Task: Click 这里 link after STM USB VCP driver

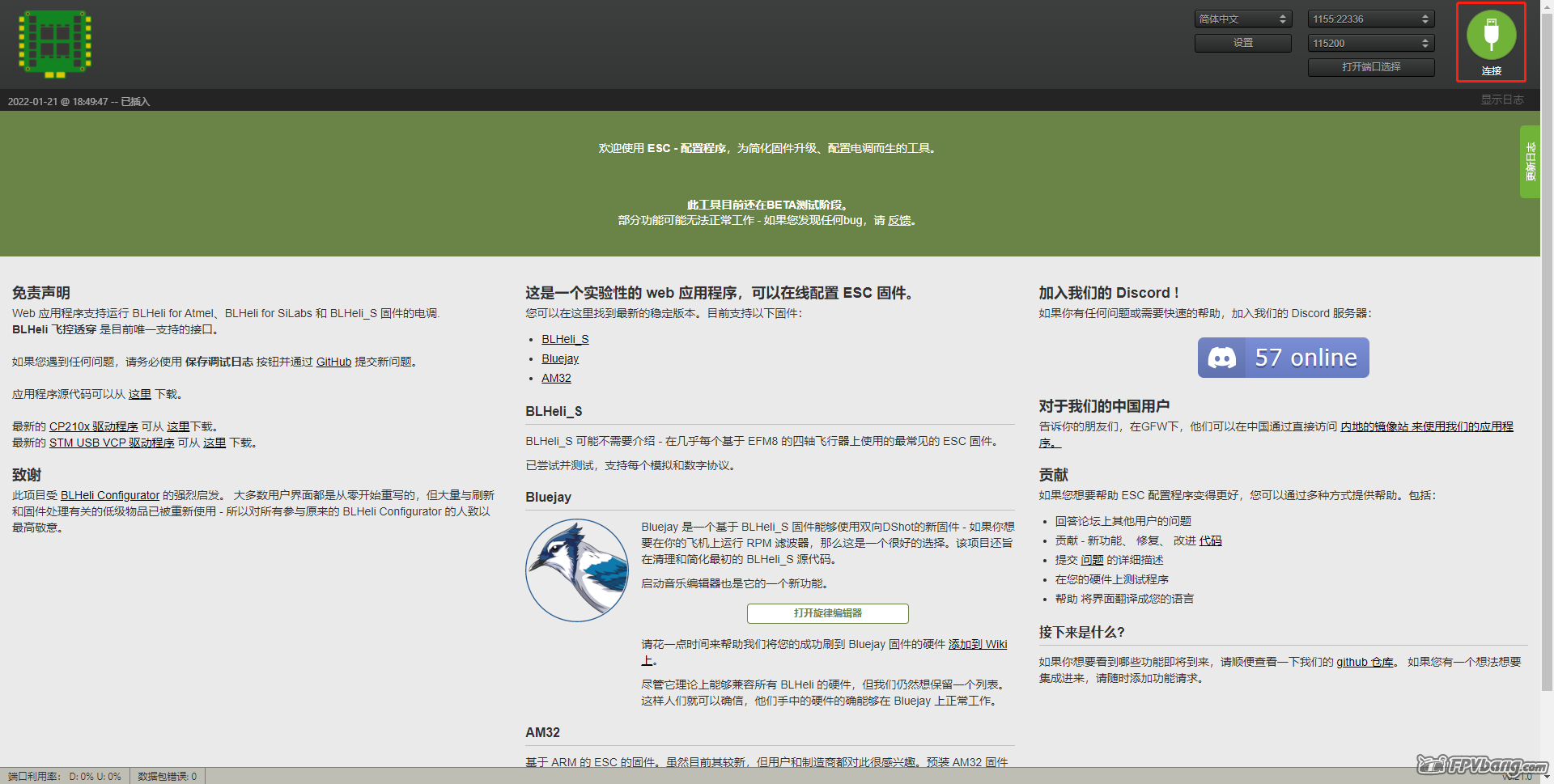Action: coord(214,443)
